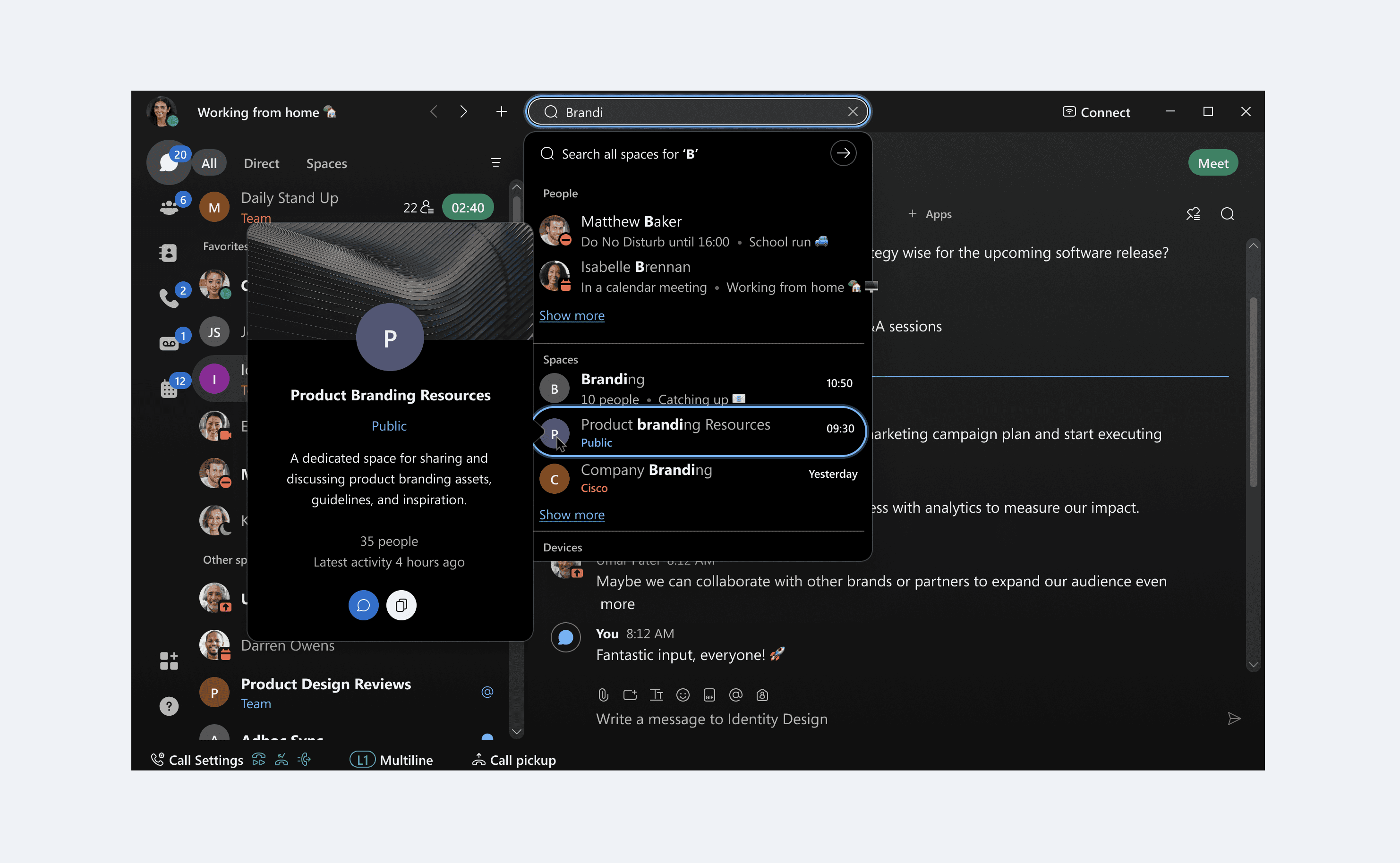The image size is (1400, 863).
Task: Click Show more under People results
Action: tap(572, 316)
